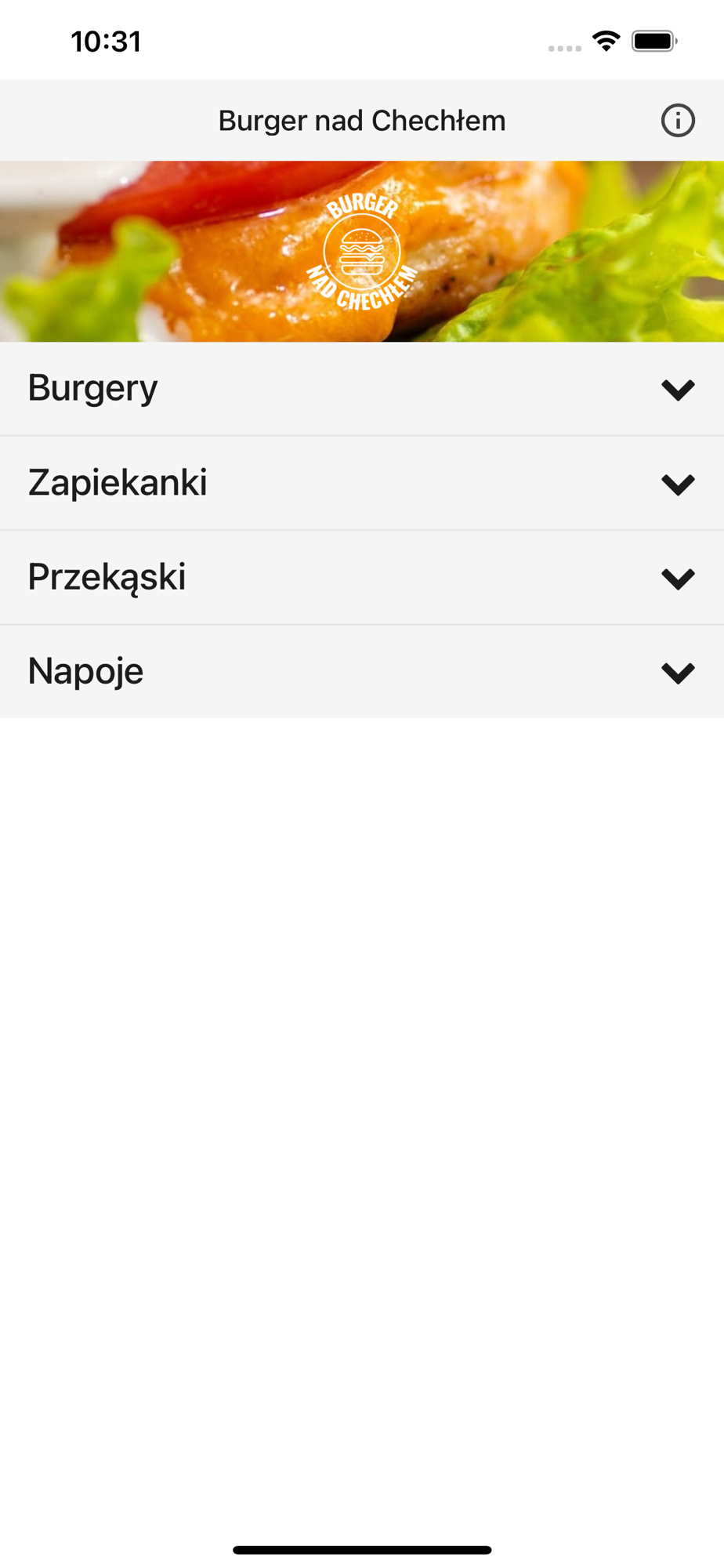
Task: Tap the Napoje row background
Action: point(362,672)
